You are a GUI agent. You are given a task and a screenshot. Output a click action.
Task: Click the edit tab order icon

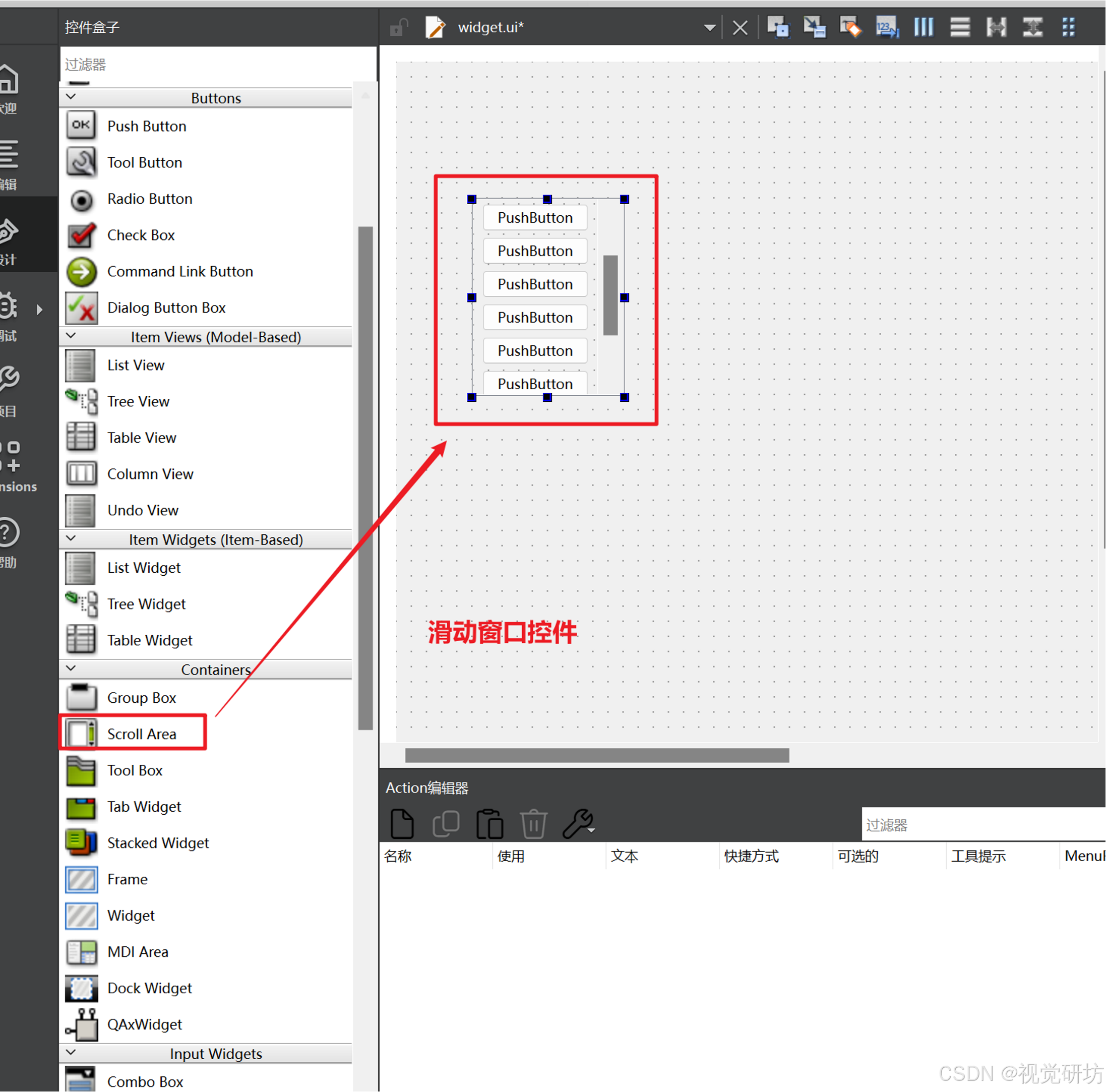coord(887,27)
